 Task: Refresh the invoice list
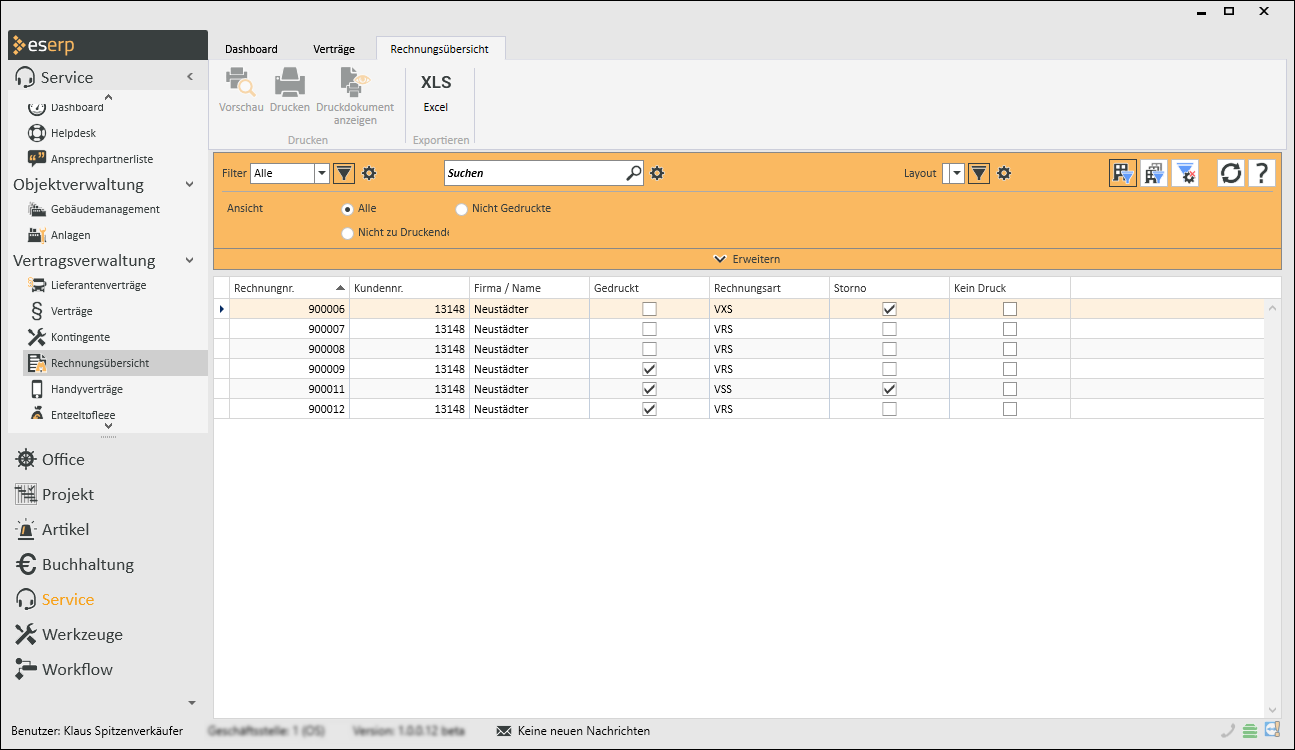tap(1231, 173)
